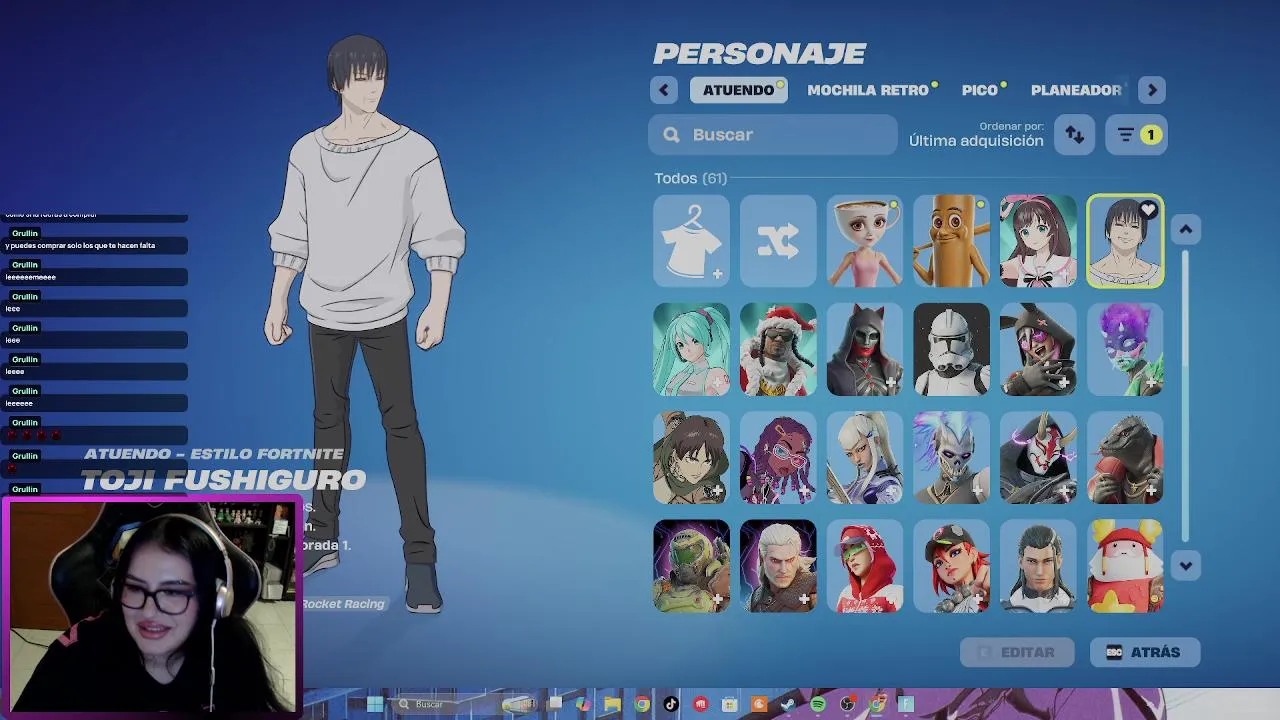Select the Clone Trooper helmet outfit

click(x=952, y=349)
